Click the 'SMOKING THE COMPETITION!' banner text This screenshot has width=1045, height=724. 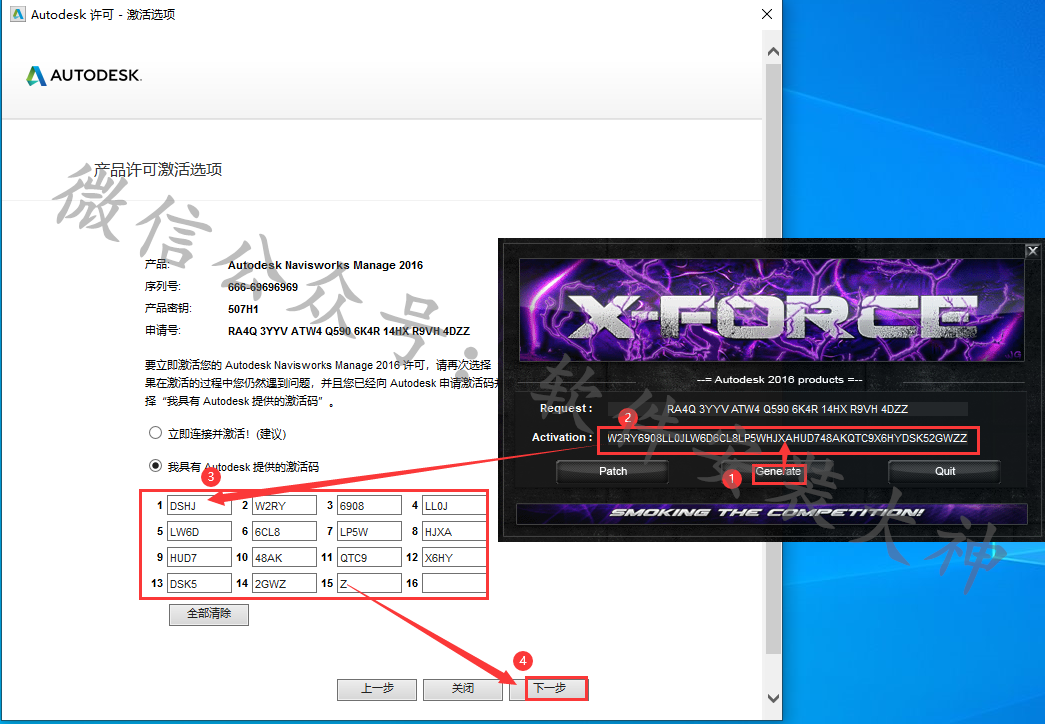point(768,513)
